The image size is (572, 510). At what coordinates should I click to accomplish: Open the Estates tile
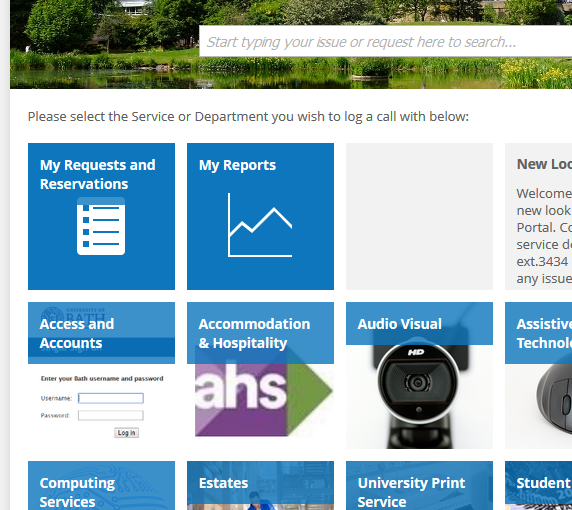(260, 486)
